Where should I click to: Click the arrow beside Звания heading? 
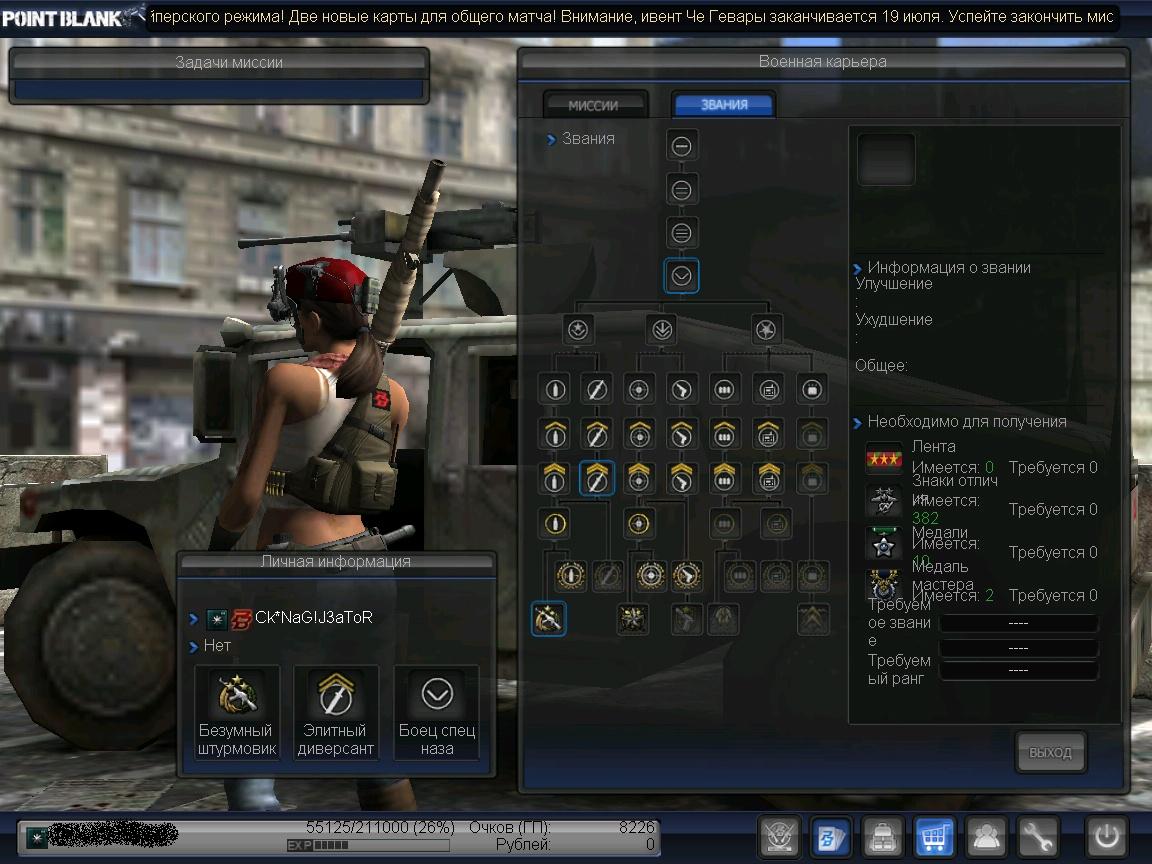[551, 139]
